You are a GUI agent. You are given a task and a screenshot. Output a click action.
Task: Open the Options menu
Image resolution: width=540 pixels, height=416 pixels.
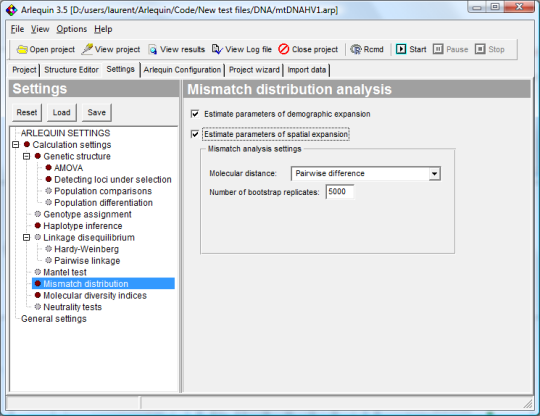tap(72, 29)
